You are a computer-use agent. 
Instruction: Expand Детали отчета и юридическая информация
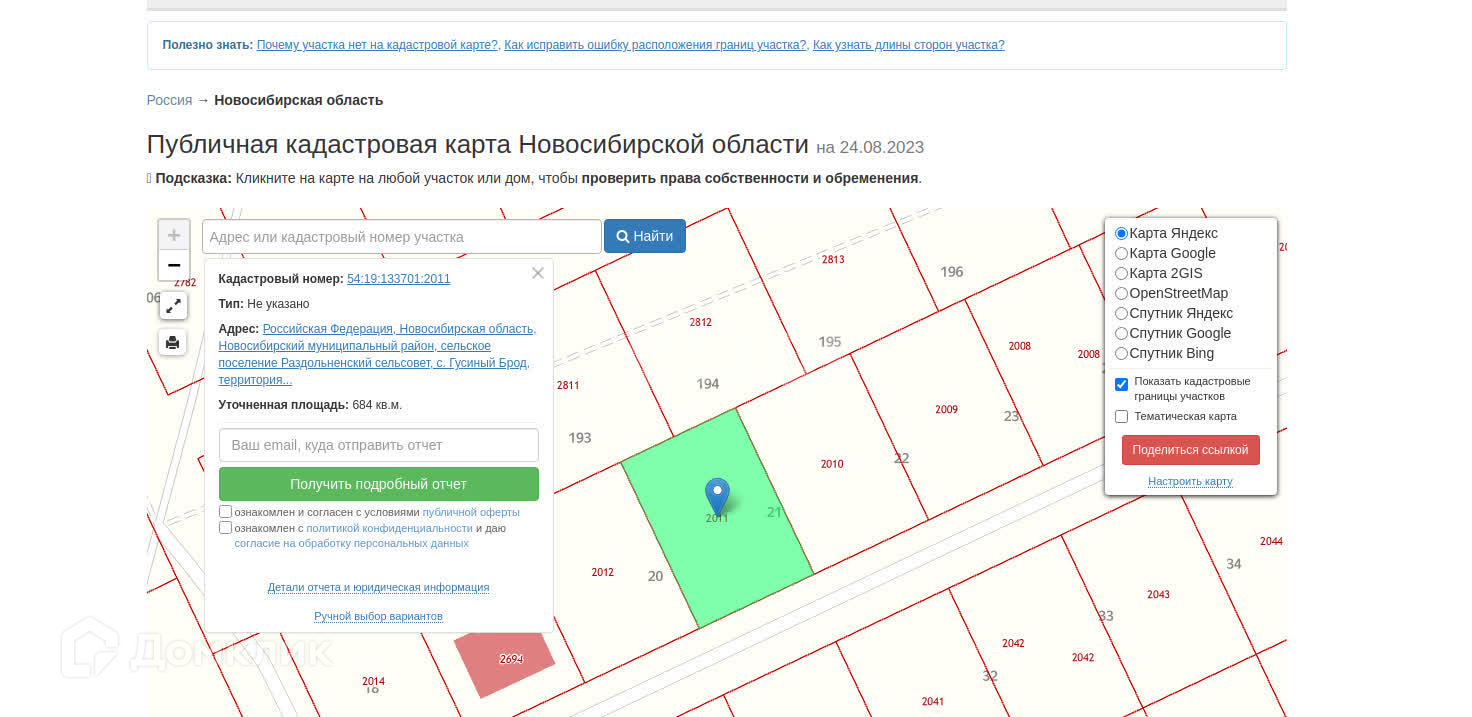click(378, 587)
